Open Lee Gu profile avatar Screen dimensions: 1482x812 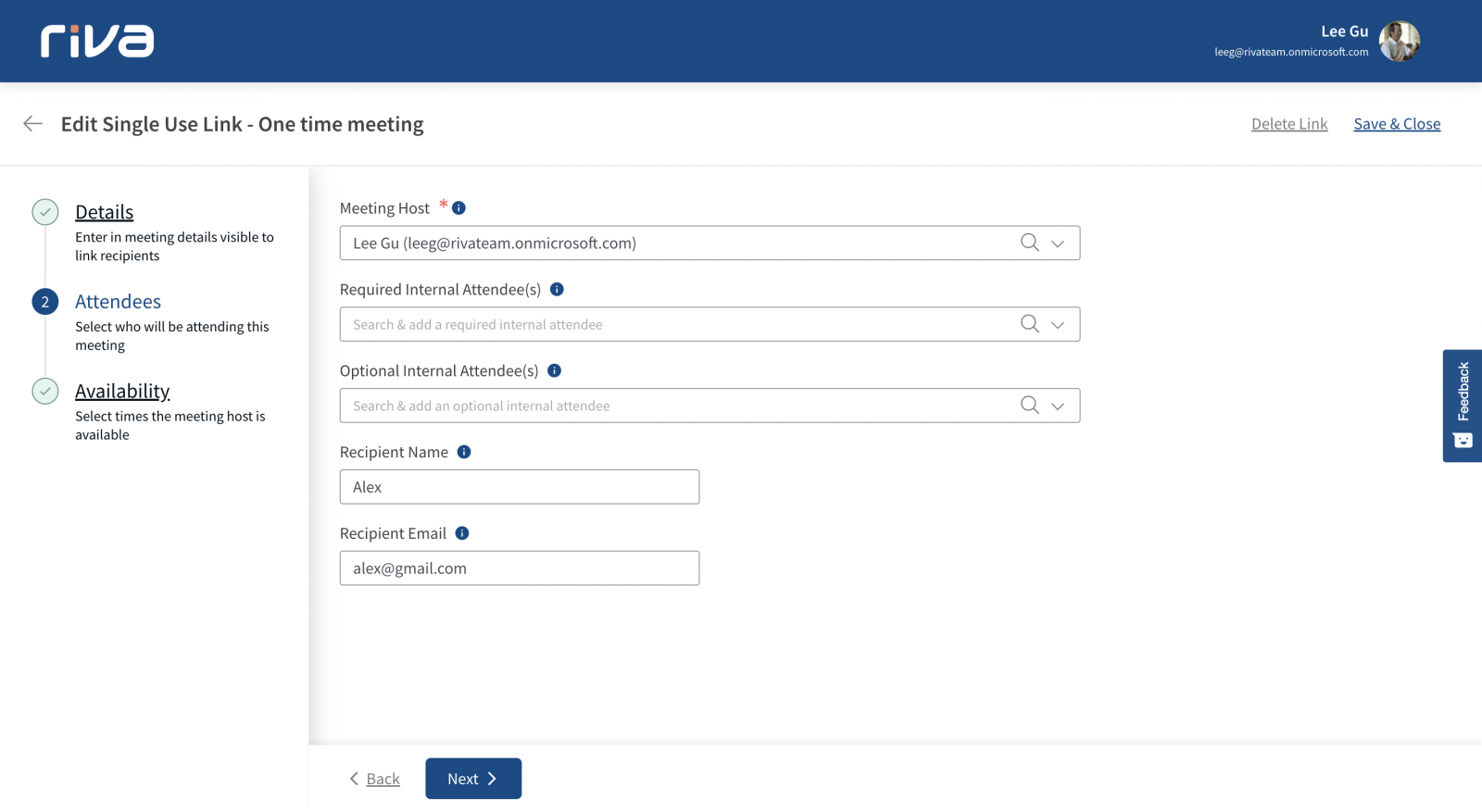pyautogui.click(x=1400, y=41)
